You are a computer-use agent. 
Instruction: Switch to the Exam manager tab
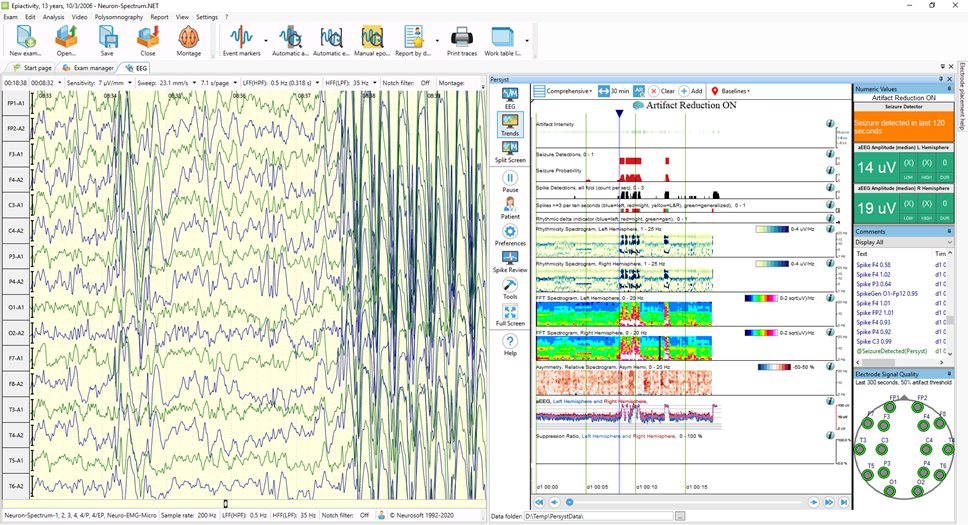(88, 68)
